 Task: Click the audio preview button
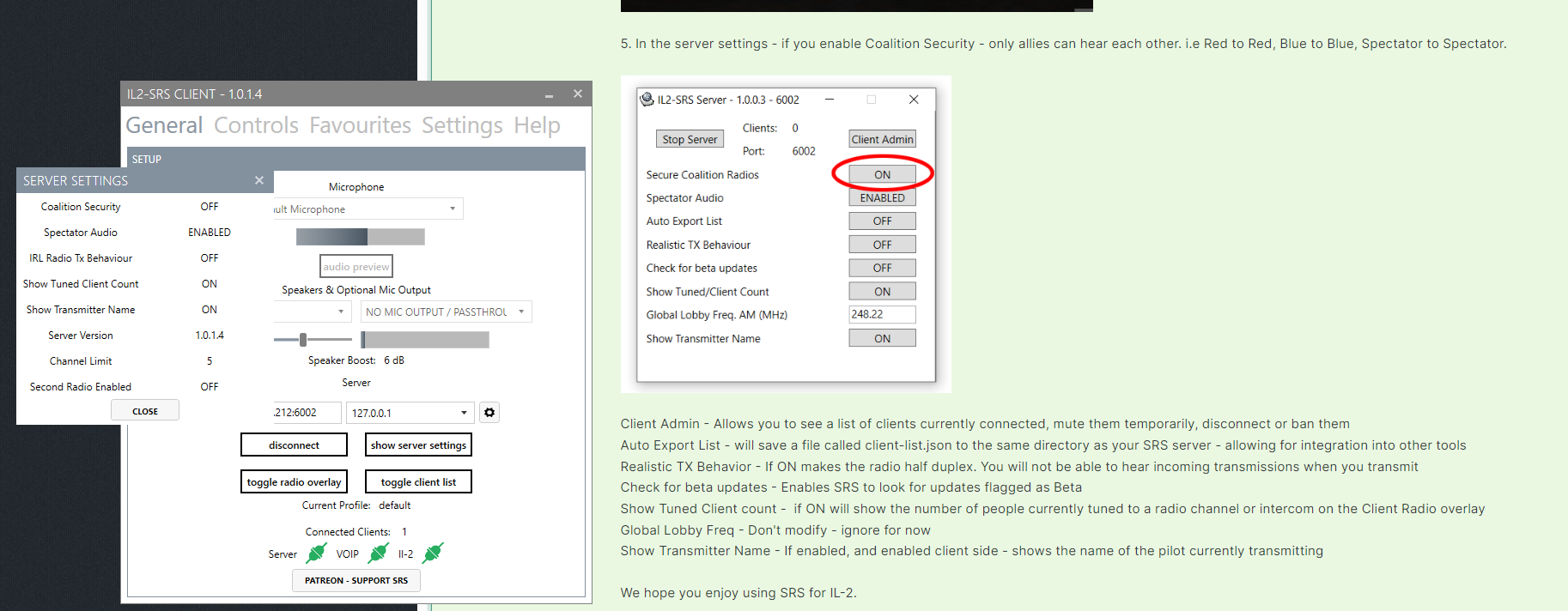356,266
